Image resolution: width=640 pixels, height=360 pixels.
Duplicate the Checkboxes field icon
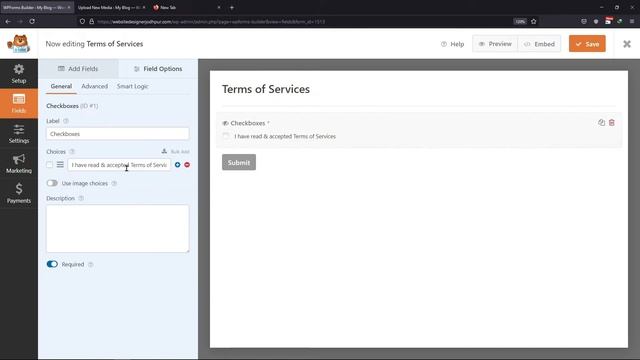601,122
